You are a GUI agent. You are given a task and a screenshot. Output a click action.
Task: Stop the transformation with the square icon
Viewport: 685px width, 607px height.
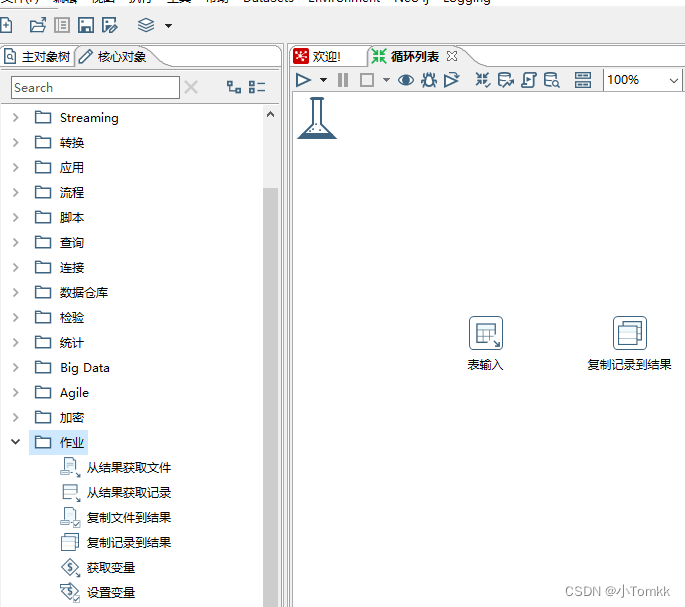click(x=367, y=80)
